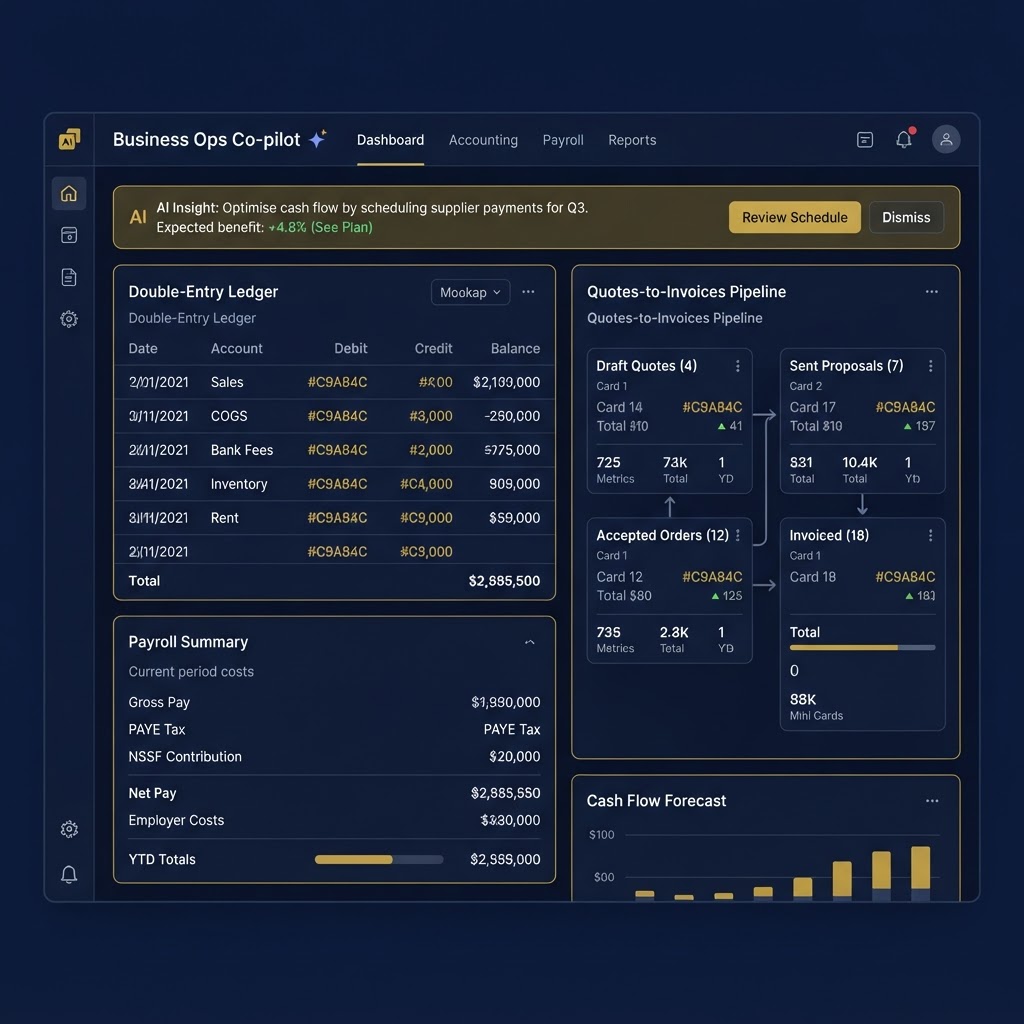This screenshot has width=1024, height=1024.
Task: Click the Employer Costs row
Action: point(334,820)
